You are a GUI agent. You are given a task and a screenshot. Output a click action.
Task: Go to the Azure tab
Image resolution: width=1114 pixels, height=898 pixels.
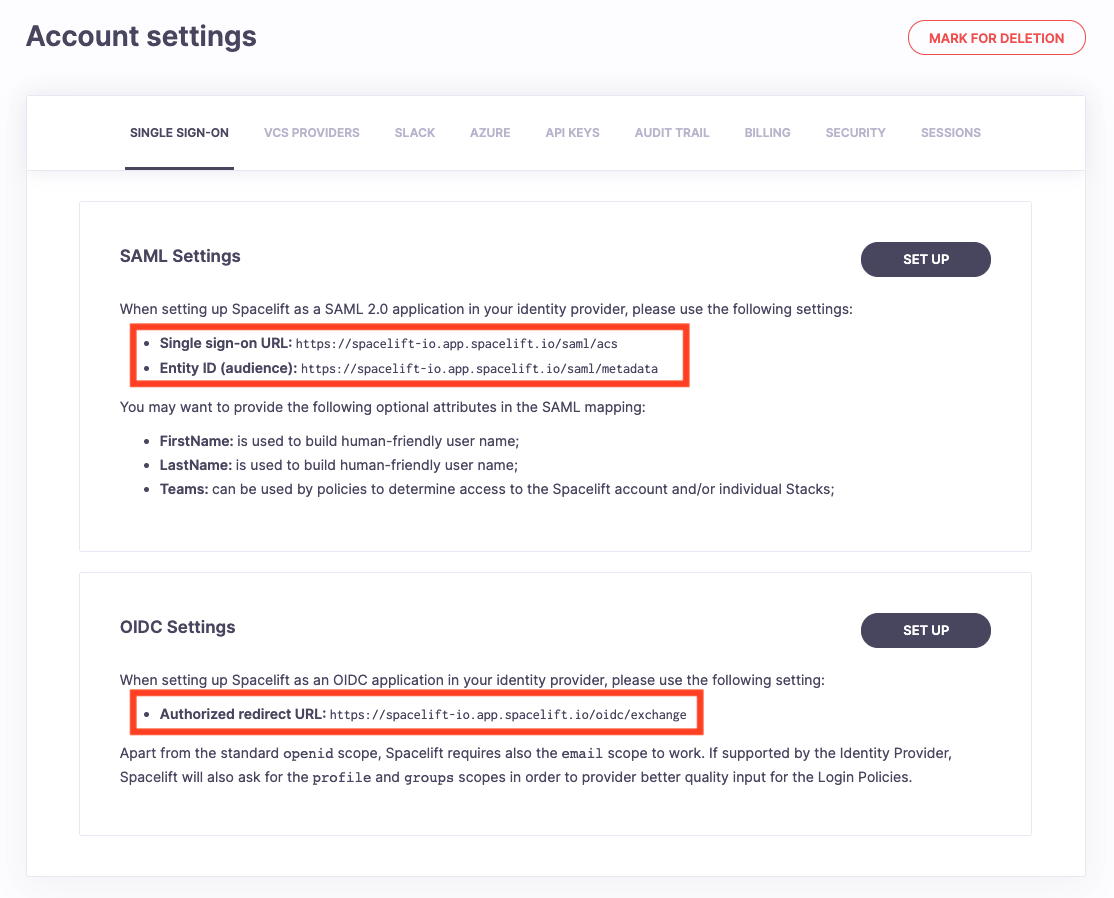pyautogui.click(x=490, y=133)
